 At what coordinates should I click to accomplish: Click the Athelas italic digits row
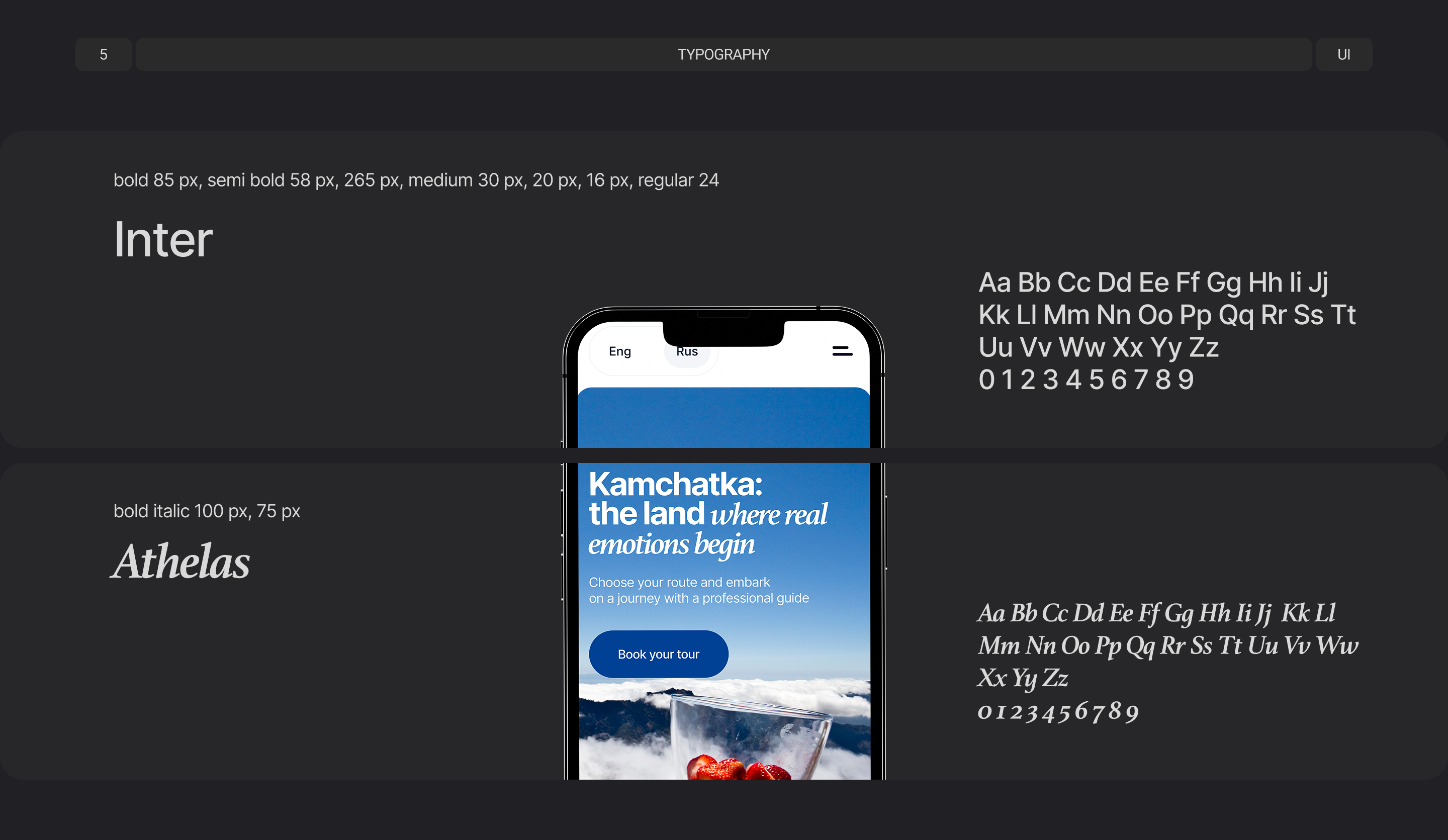[x=1057, y=711]
